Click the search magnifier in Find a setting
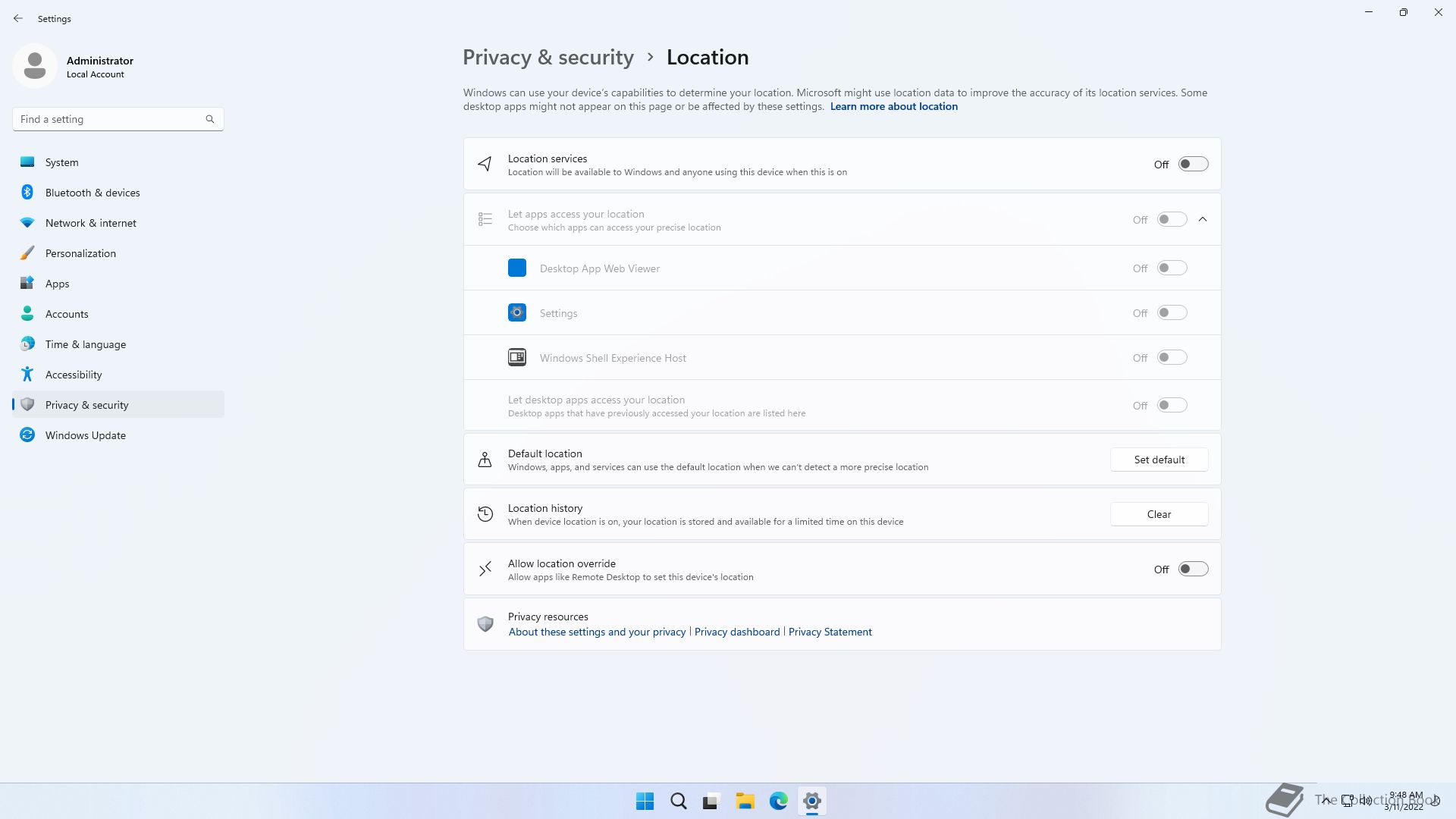The image size is (1456, 819). coord(210,119)
